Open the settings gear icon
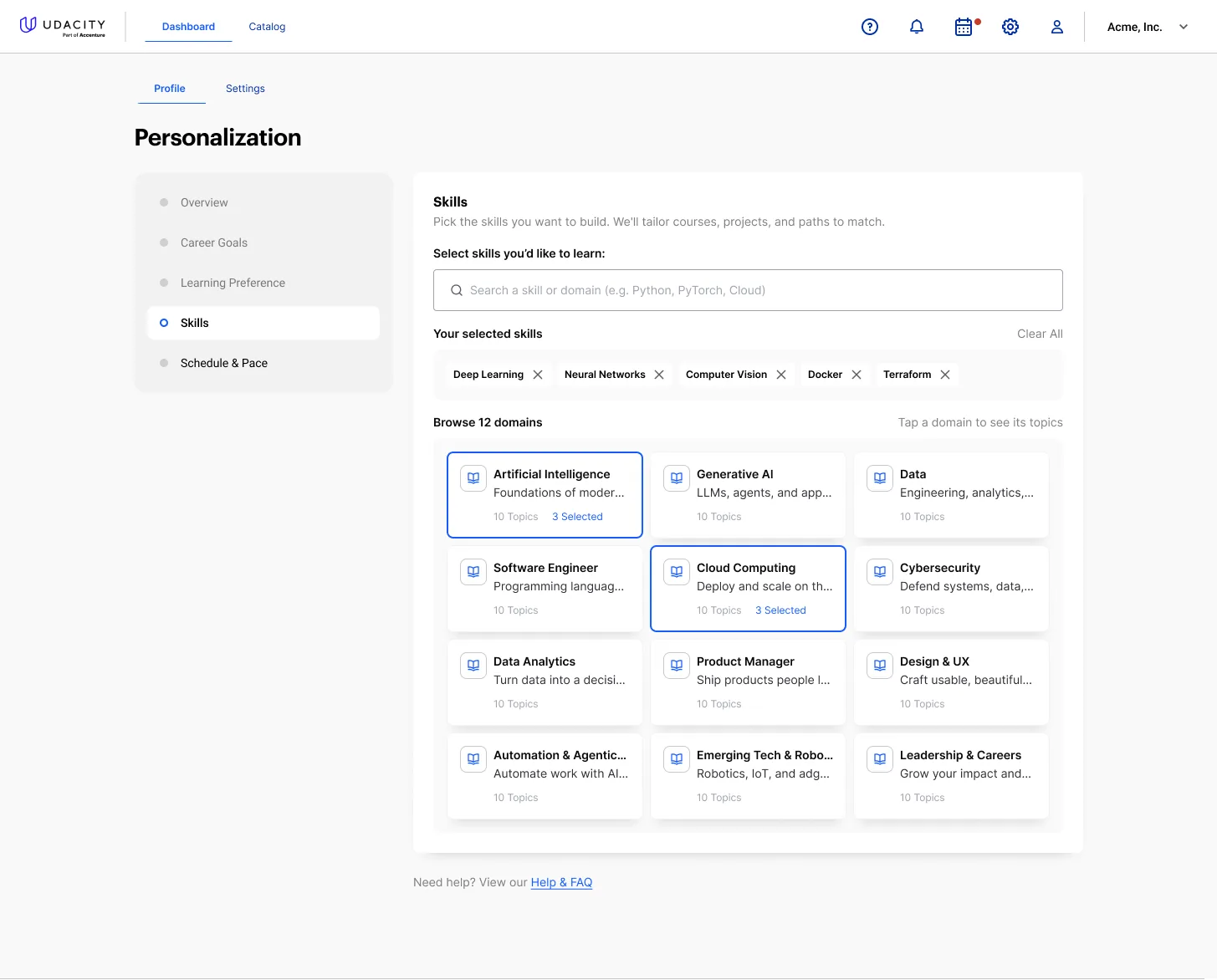Screen dimensions: 1217x980 (x=1010, y=27)
